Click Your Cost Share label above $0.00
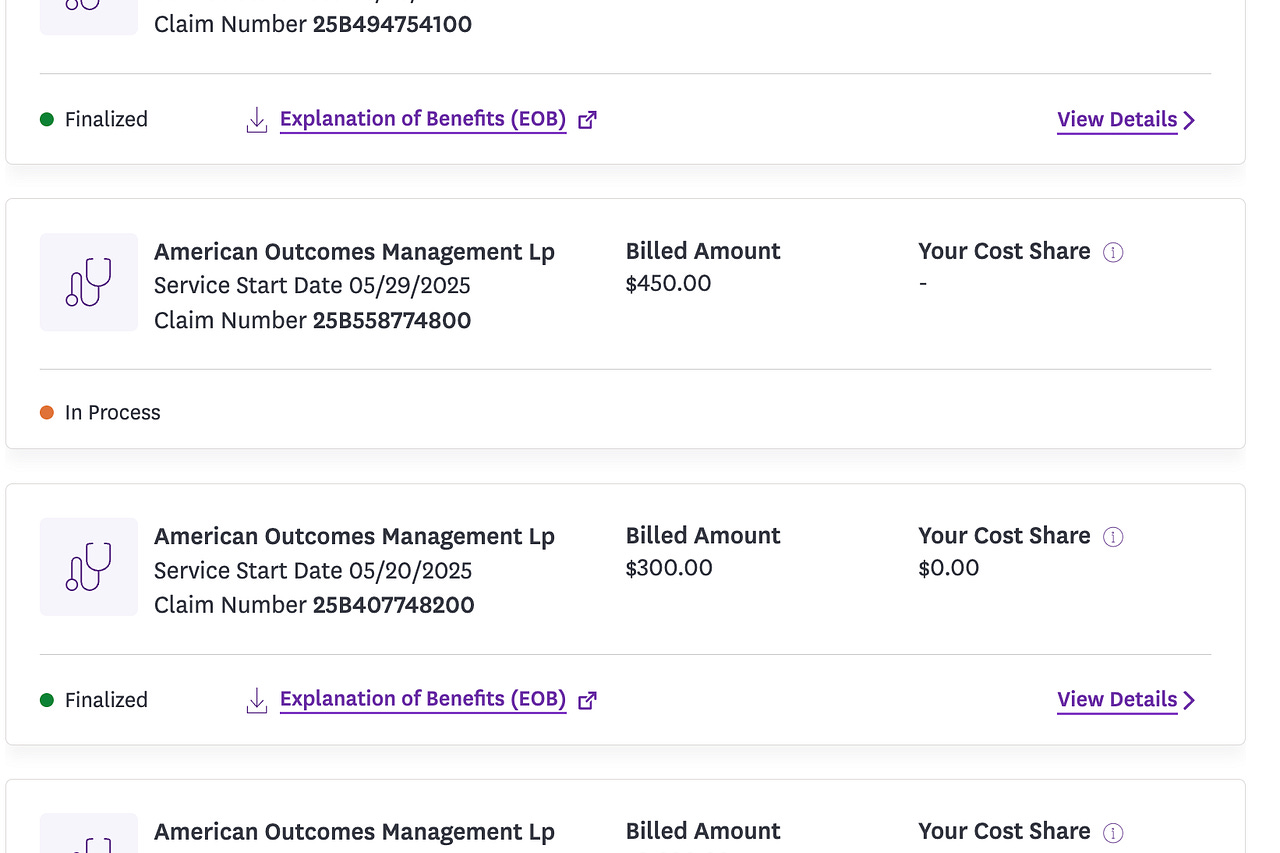Screen dimensions: 1280x853 1004,536
